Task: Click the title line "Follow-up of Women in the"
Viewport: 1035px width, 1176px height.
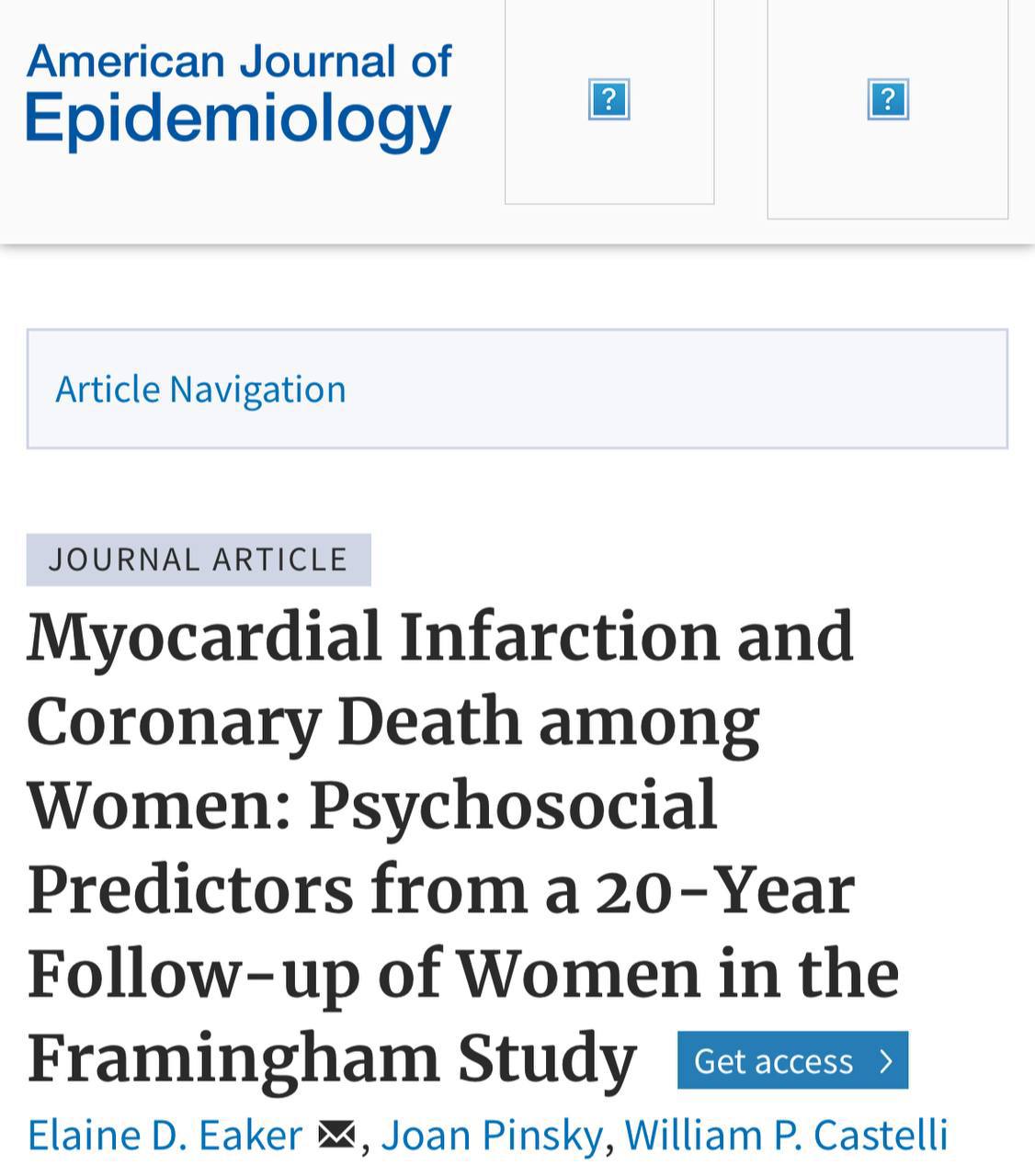Action: tap(463, 974)
